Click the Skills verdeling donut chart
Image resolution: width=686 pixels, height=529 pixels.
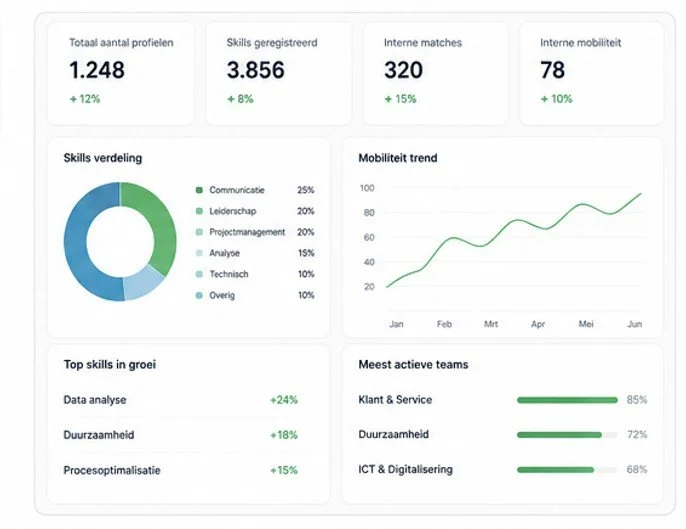coord(120,242)
